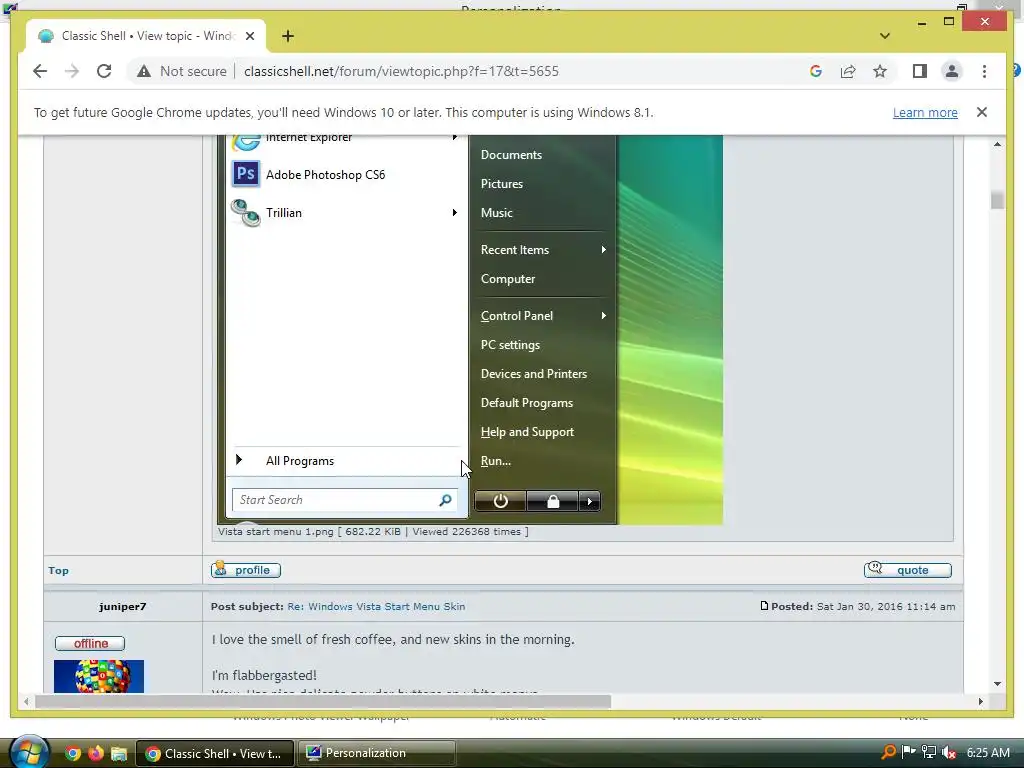1024x768 pixels.
Task: Open the Learn more link
Action: pos(925,112)
